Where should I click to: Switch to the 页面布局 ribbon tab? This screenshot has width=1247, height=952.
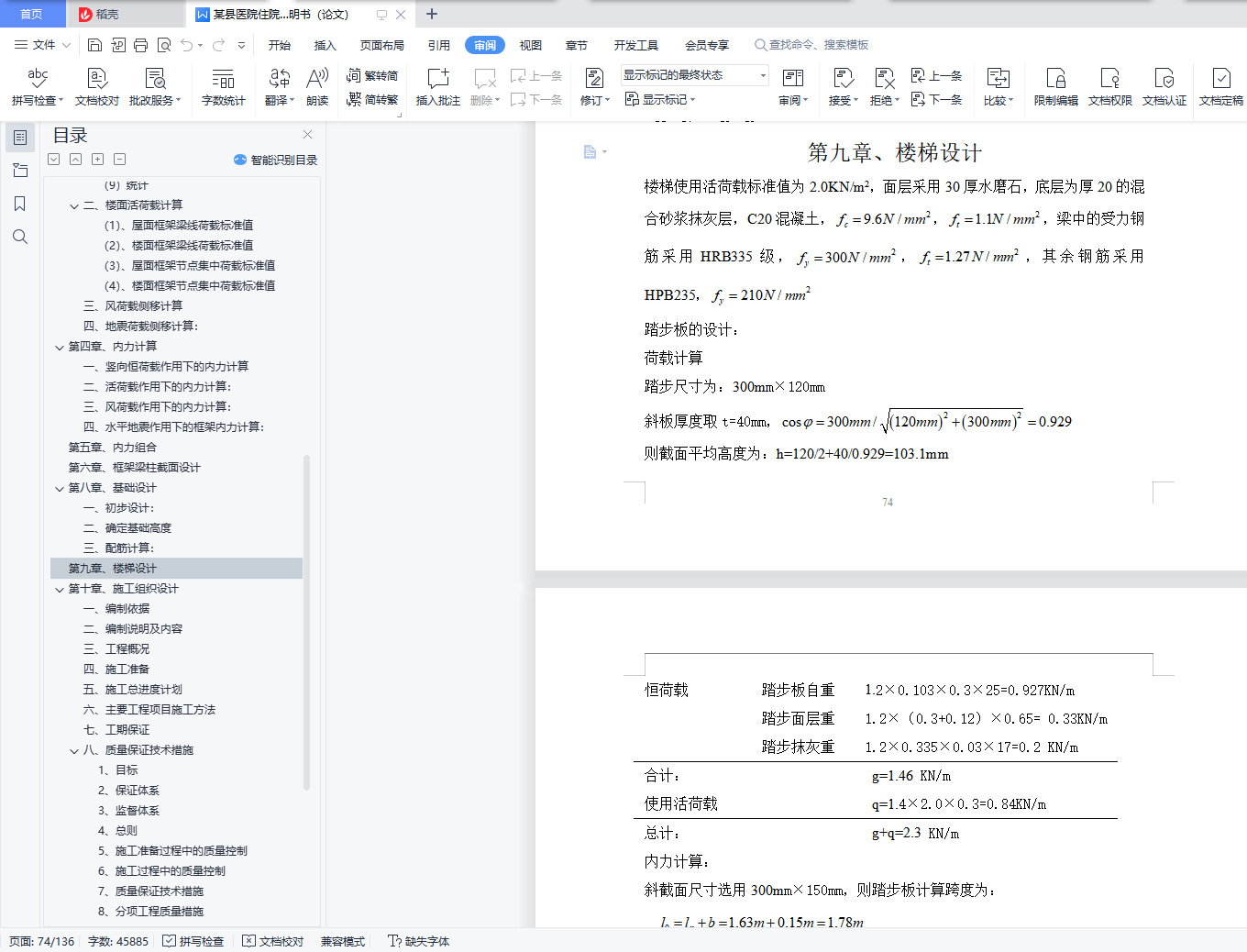[x=382, y=45]
